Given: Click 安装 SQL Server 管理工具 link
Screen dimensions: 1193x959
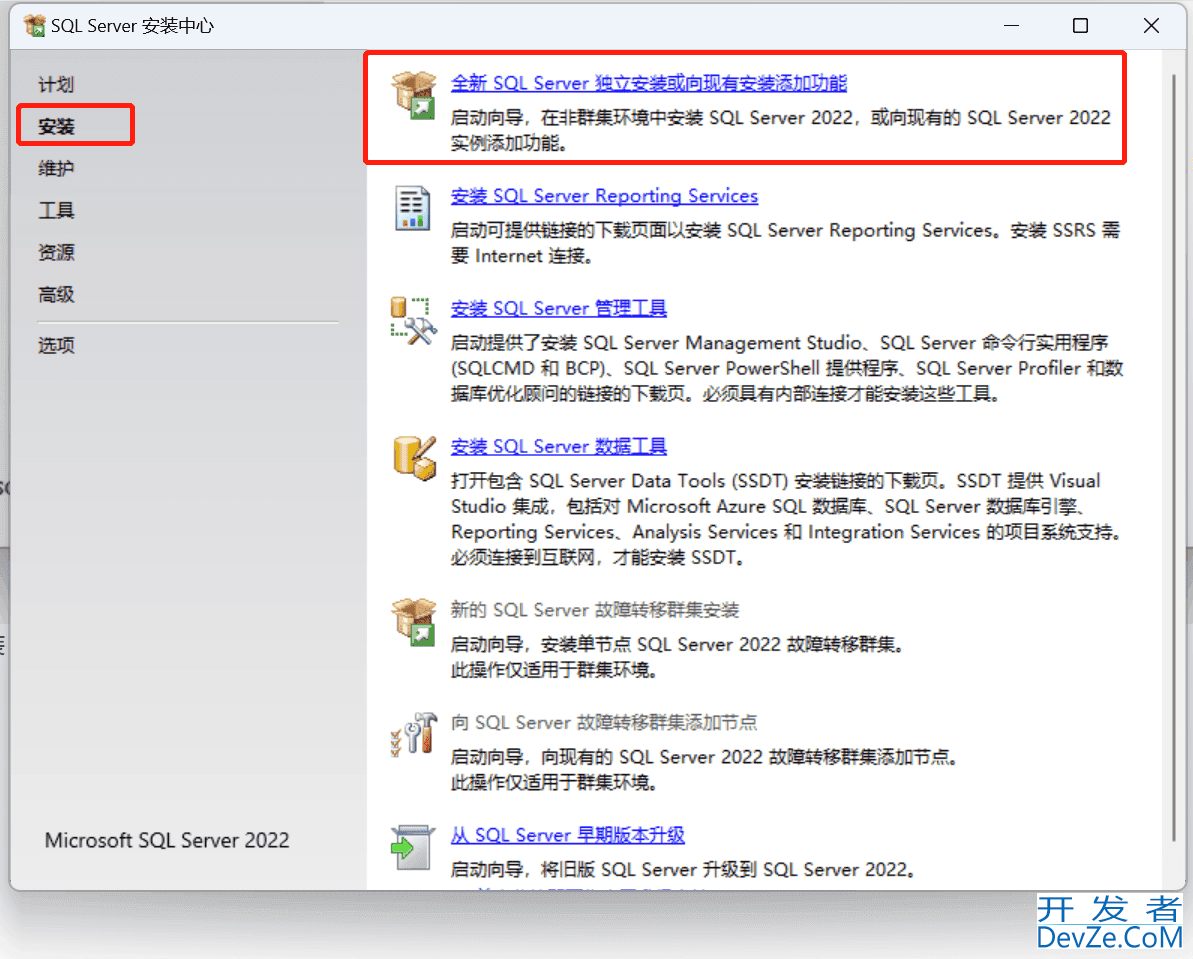Looking at the screenshot, I should click(558, 308).
